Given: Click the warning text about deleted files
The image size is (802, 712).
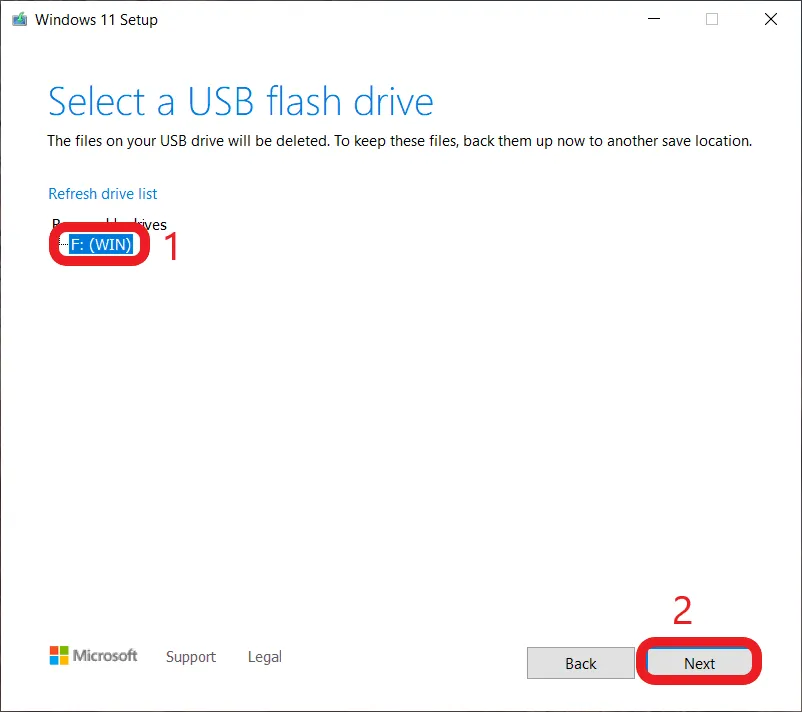Looking at the screenshot, I should 399,141.
